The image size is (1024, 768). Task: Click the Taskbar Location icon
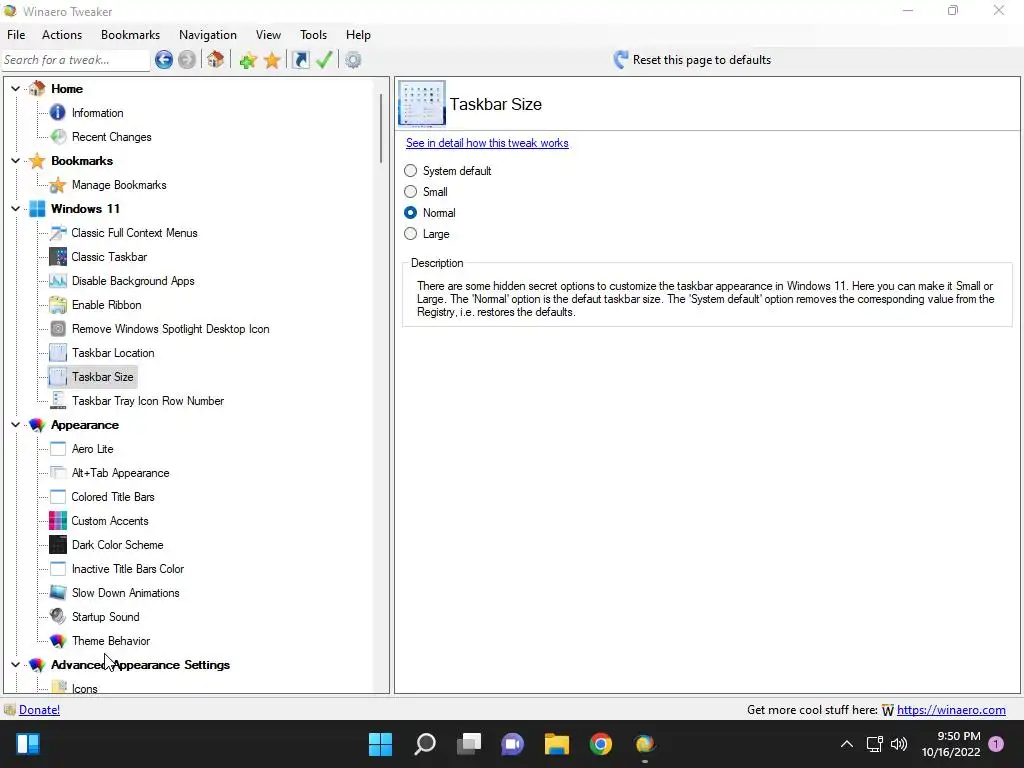(x=57, y=353)
